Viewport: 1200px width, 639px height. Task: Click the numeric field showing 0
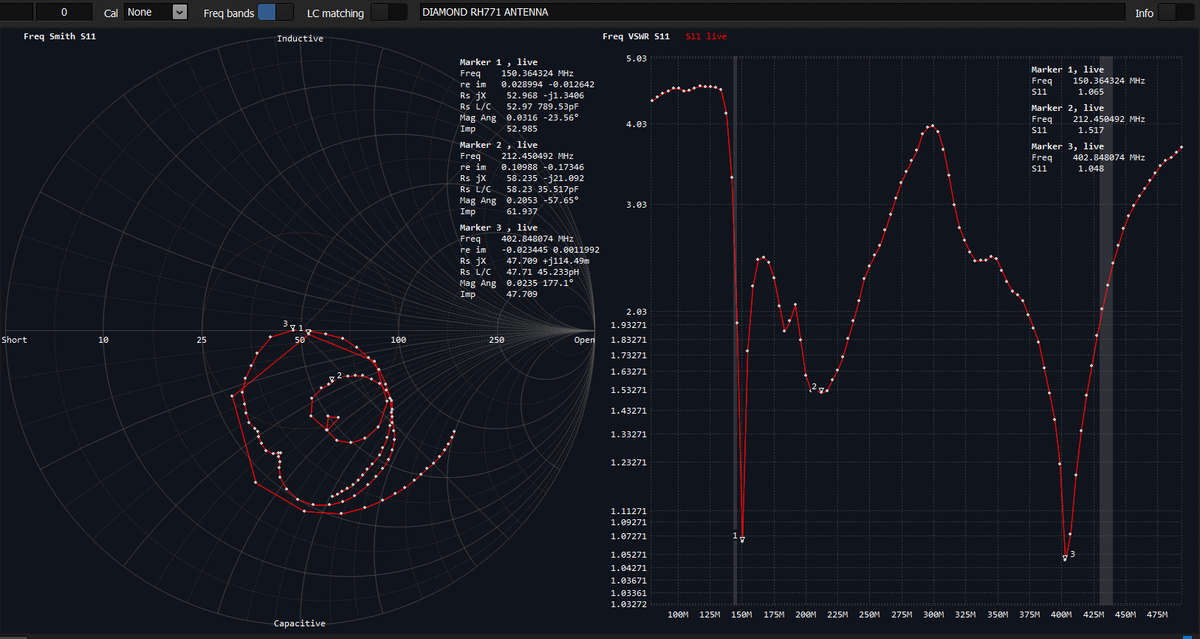pyautogui.click(x=64, y=12)
